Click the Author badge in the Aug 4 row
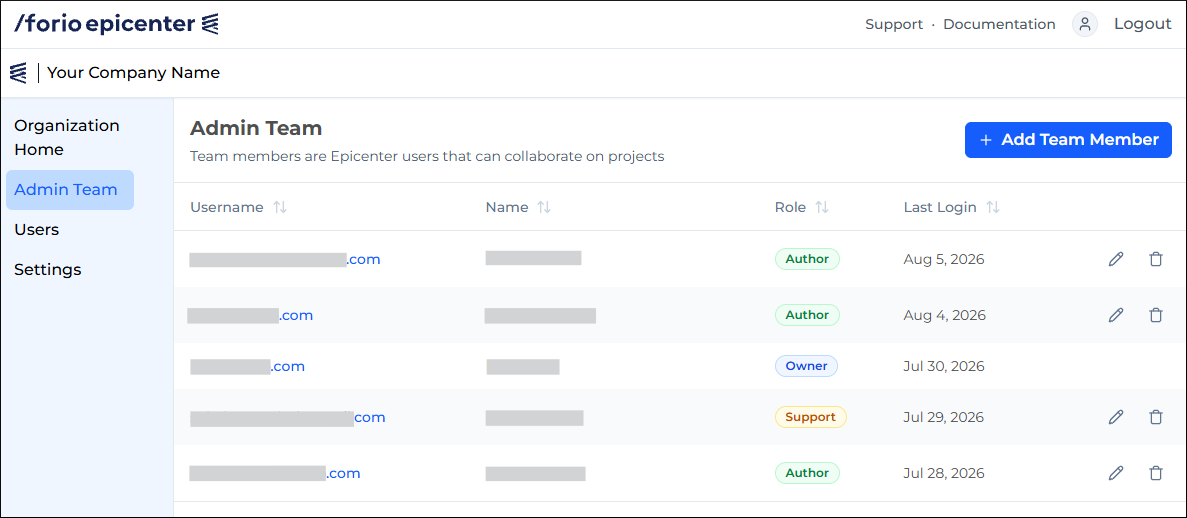 [807, 315]
